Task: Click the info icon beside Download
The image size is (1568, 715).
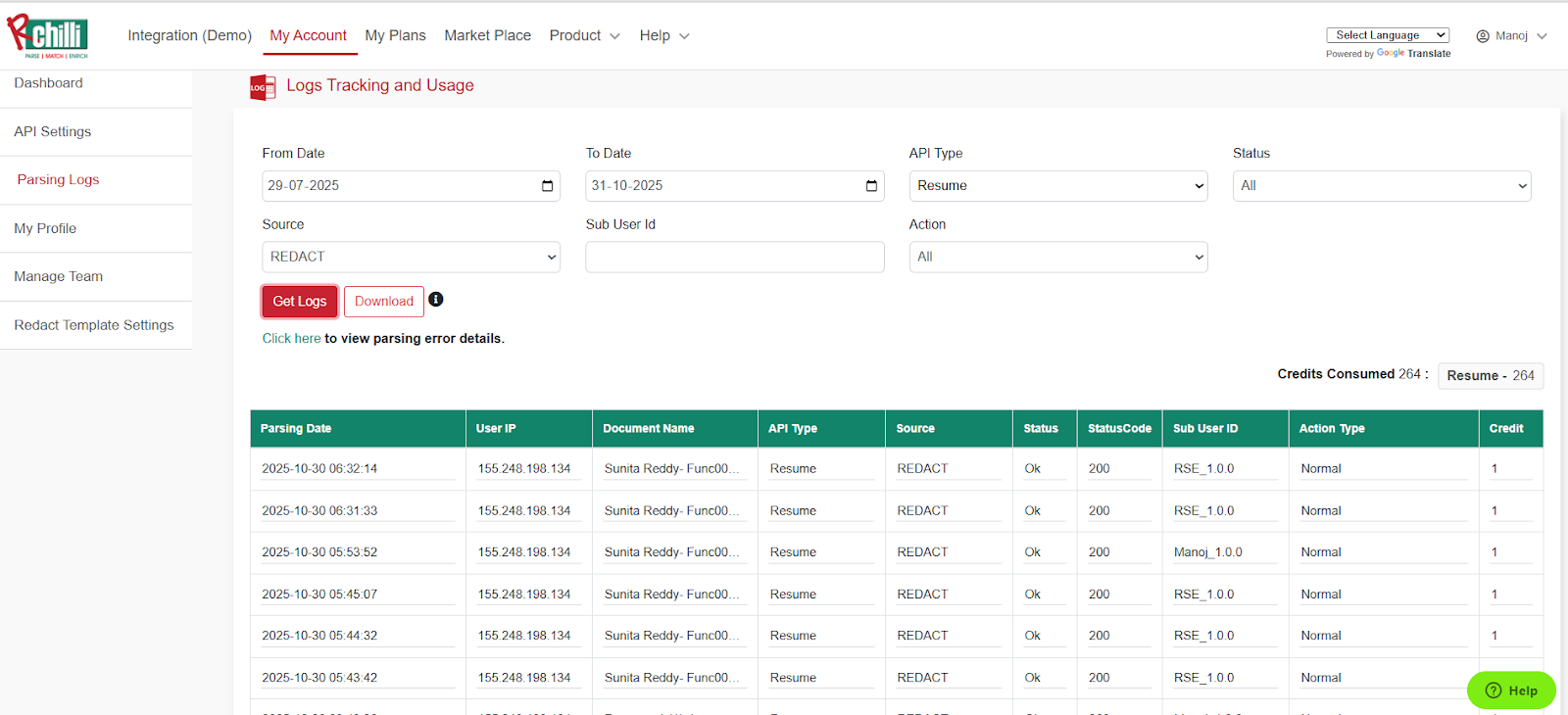Action: click(436, 300)
